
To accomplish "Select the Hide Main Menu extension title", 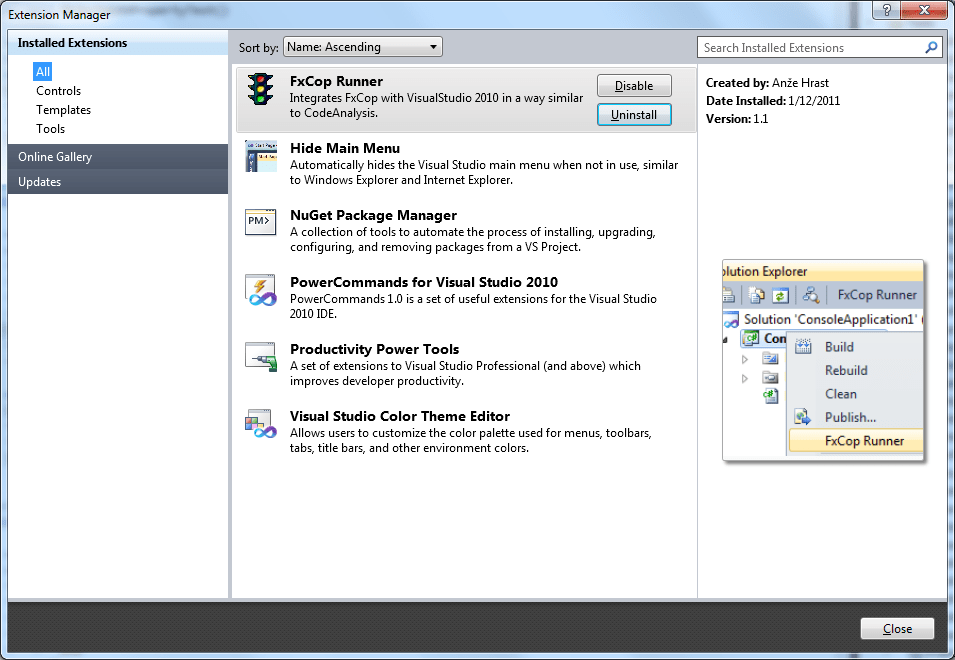I will [345, 148].
